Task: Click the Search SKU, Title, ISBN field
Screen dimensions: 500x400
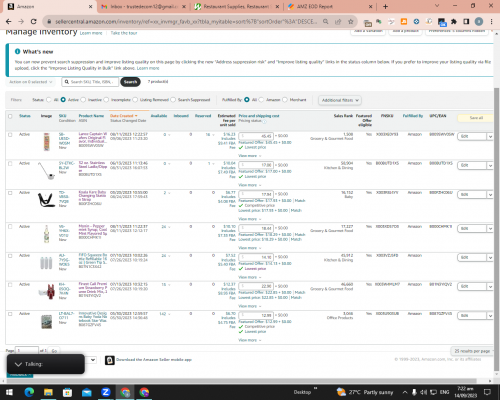Action: click(90, 82)
